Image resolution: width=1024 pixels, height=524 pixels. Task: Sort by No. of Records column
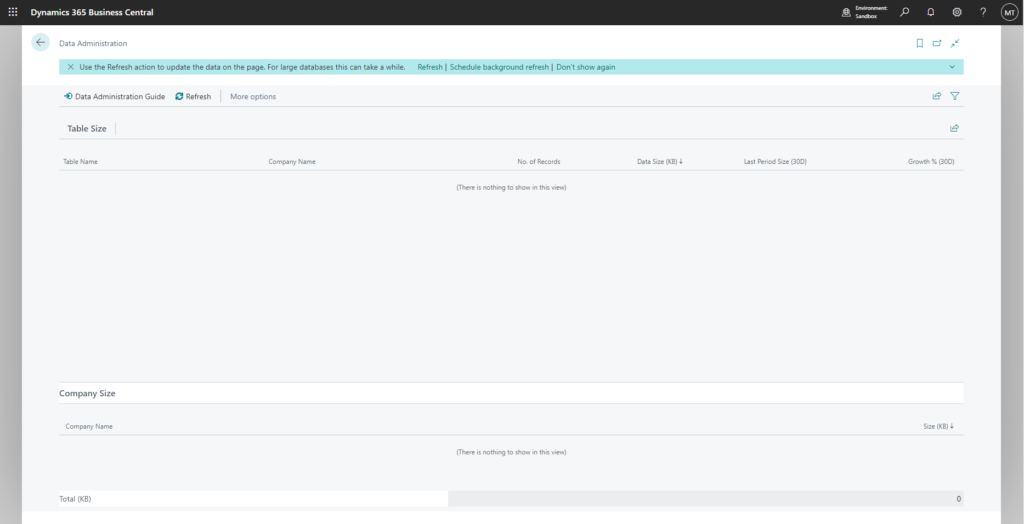tap(539, 161)
